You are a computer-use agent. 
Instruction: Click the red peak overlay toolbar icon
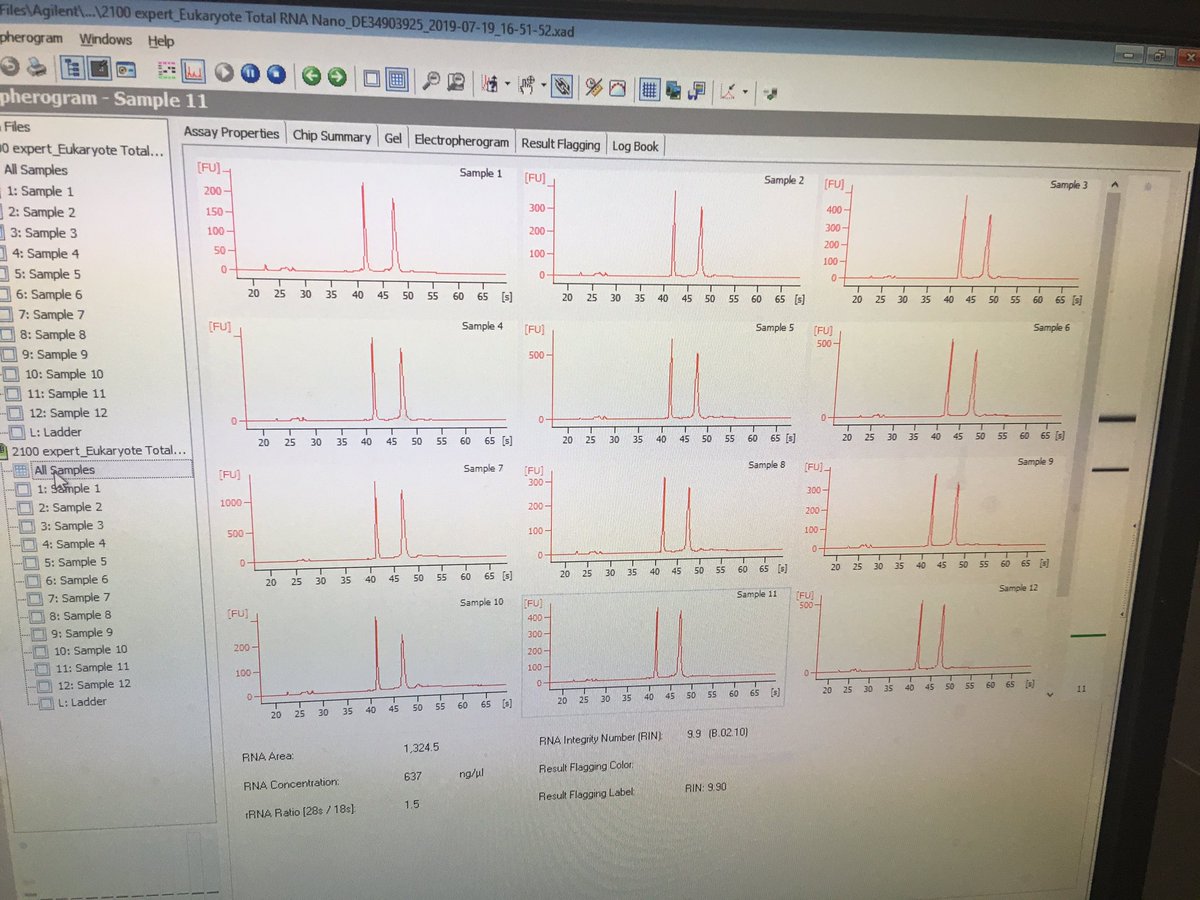pyautogui.click(x=490, y=84)
